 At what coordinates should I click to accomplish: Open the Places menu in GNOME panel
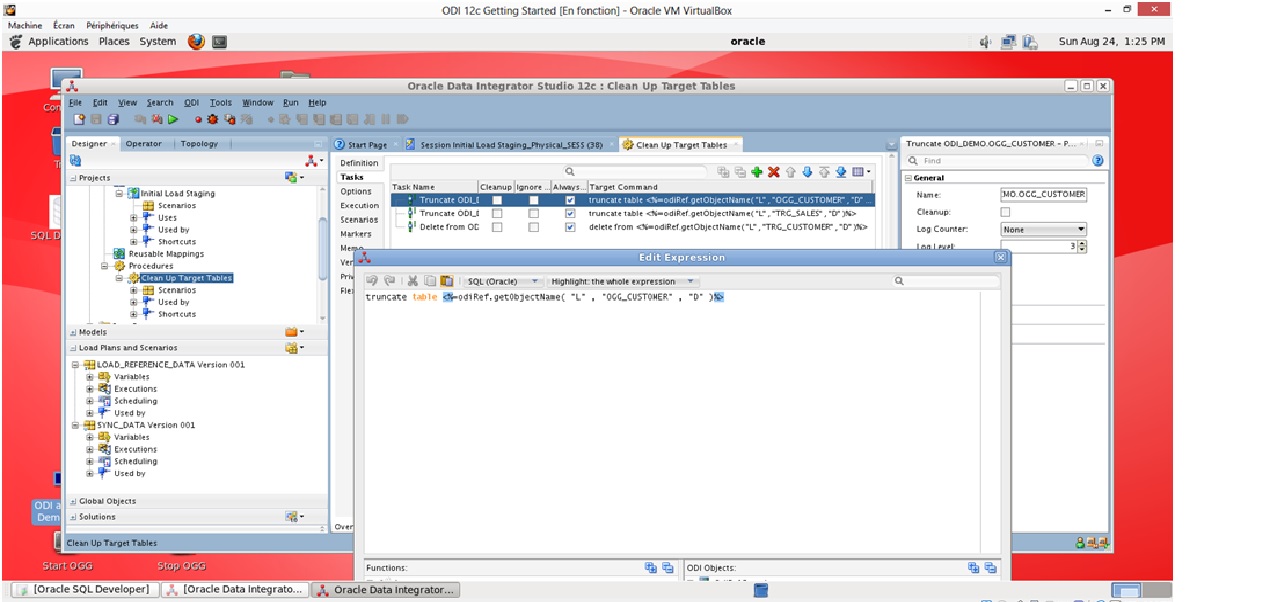tap(114, 41)
